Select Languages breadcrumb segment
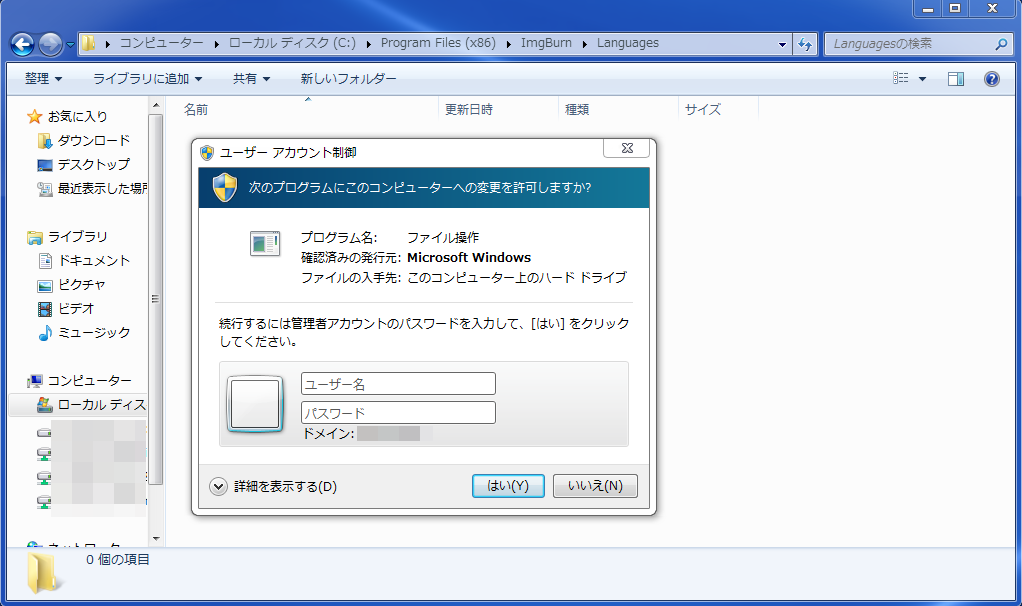 pyautogui.click(x=628, y=43)
